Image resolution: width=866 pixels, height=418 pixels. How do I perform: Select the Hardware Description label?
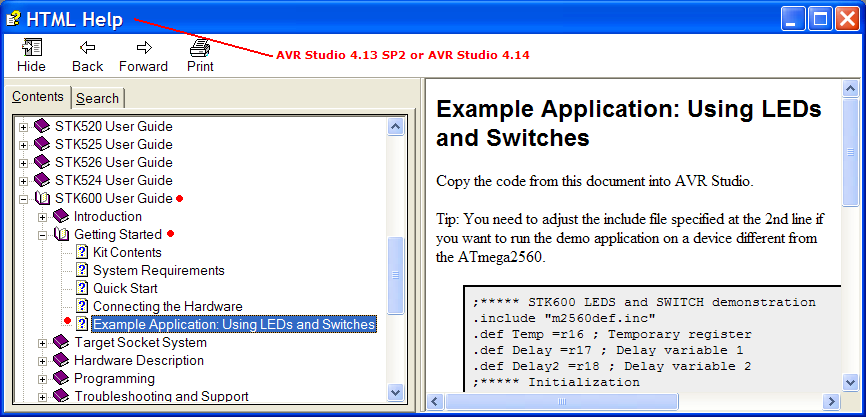point(139,361)
